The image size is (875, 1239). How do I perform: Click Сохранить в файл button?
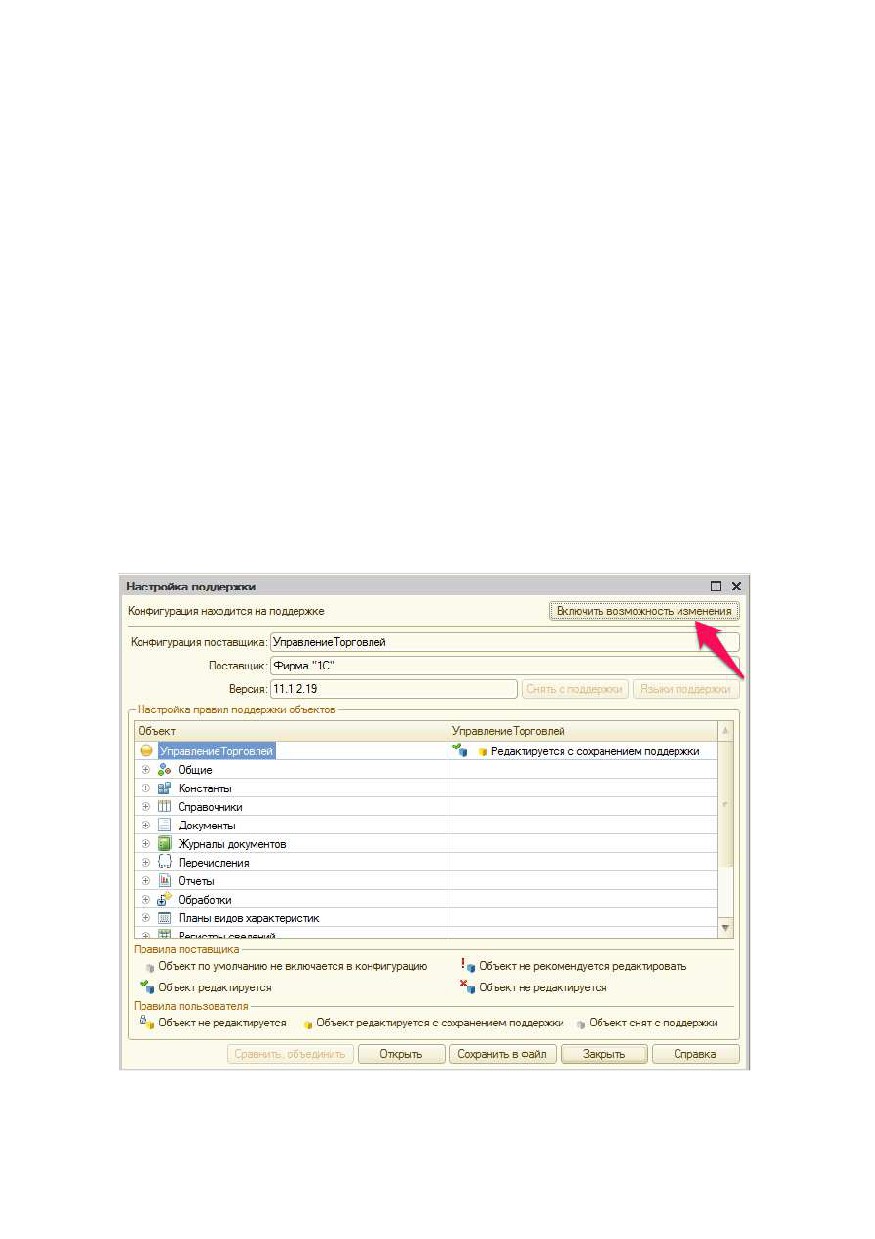tap(502, 1054)
